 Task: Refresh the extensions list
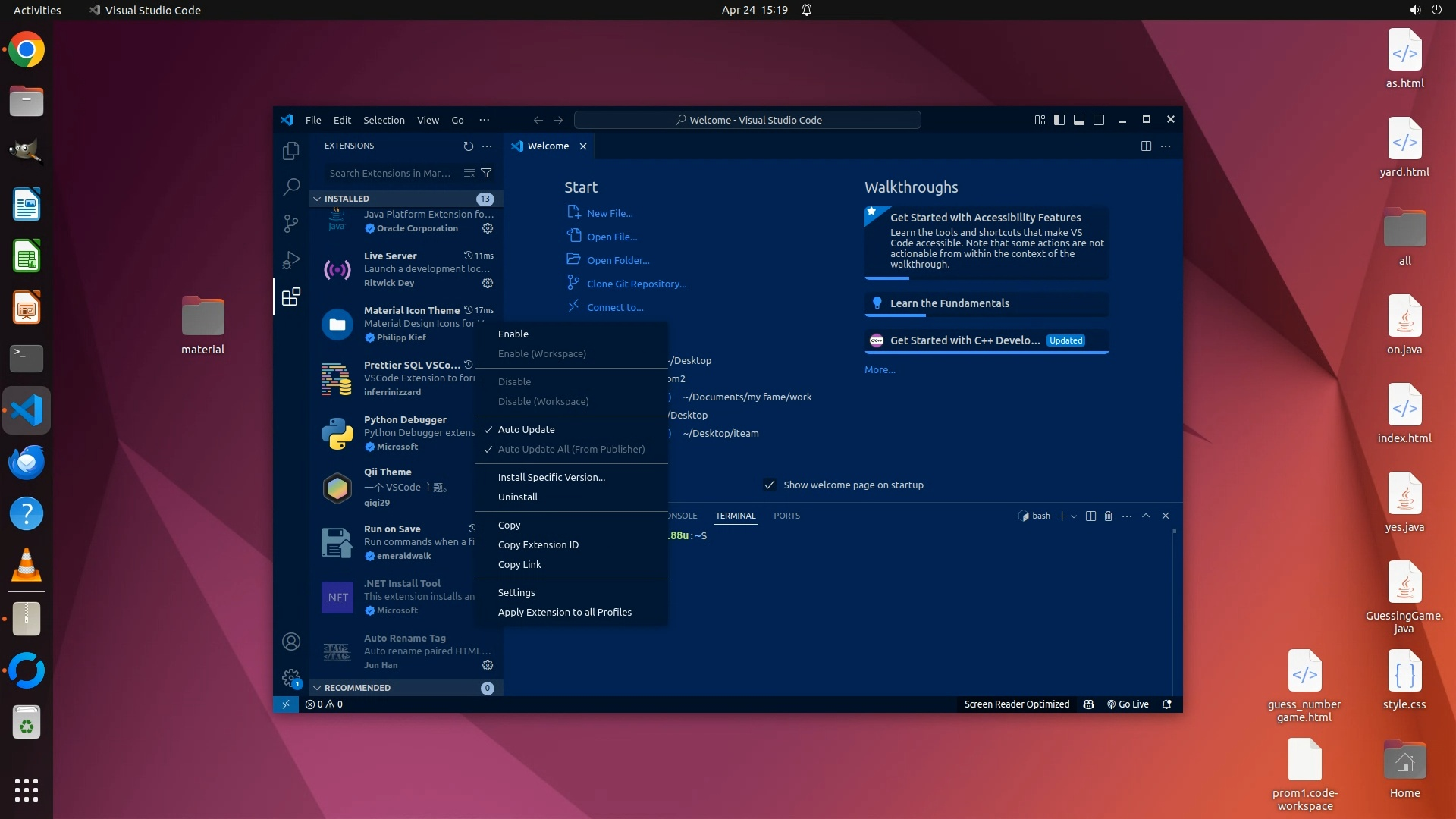(468, 146)
